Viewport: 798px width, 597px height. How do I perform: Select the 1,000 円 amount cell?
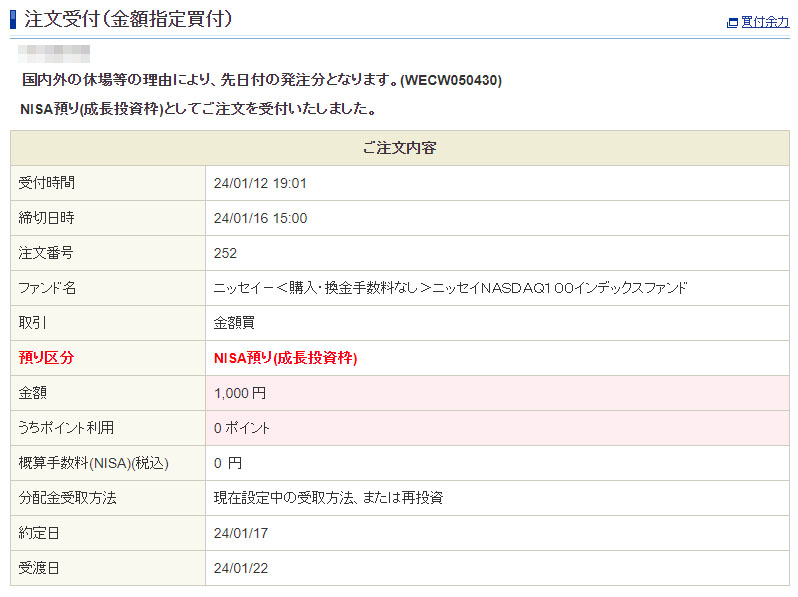pos(240,393)
